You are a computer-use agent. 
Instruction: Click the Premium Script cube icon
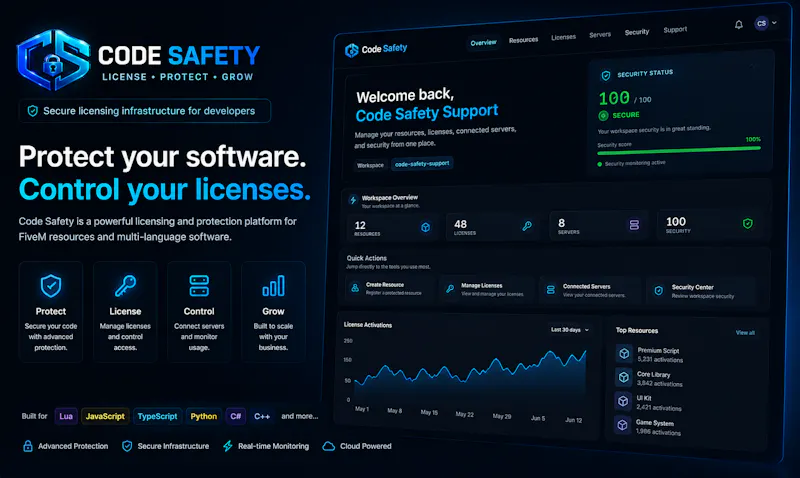pos(623,354)
